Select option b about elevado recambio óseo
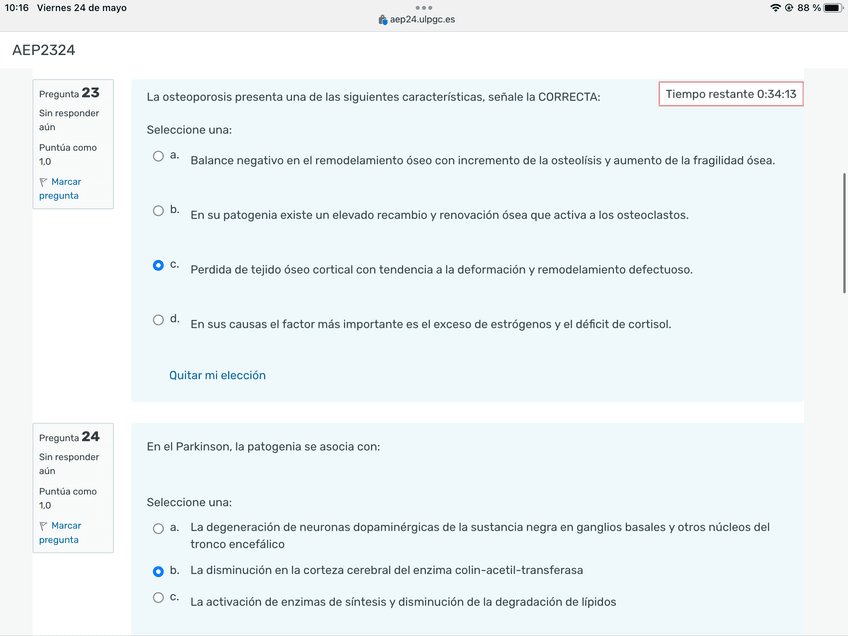The image size is (848, 636). [158, 211]
